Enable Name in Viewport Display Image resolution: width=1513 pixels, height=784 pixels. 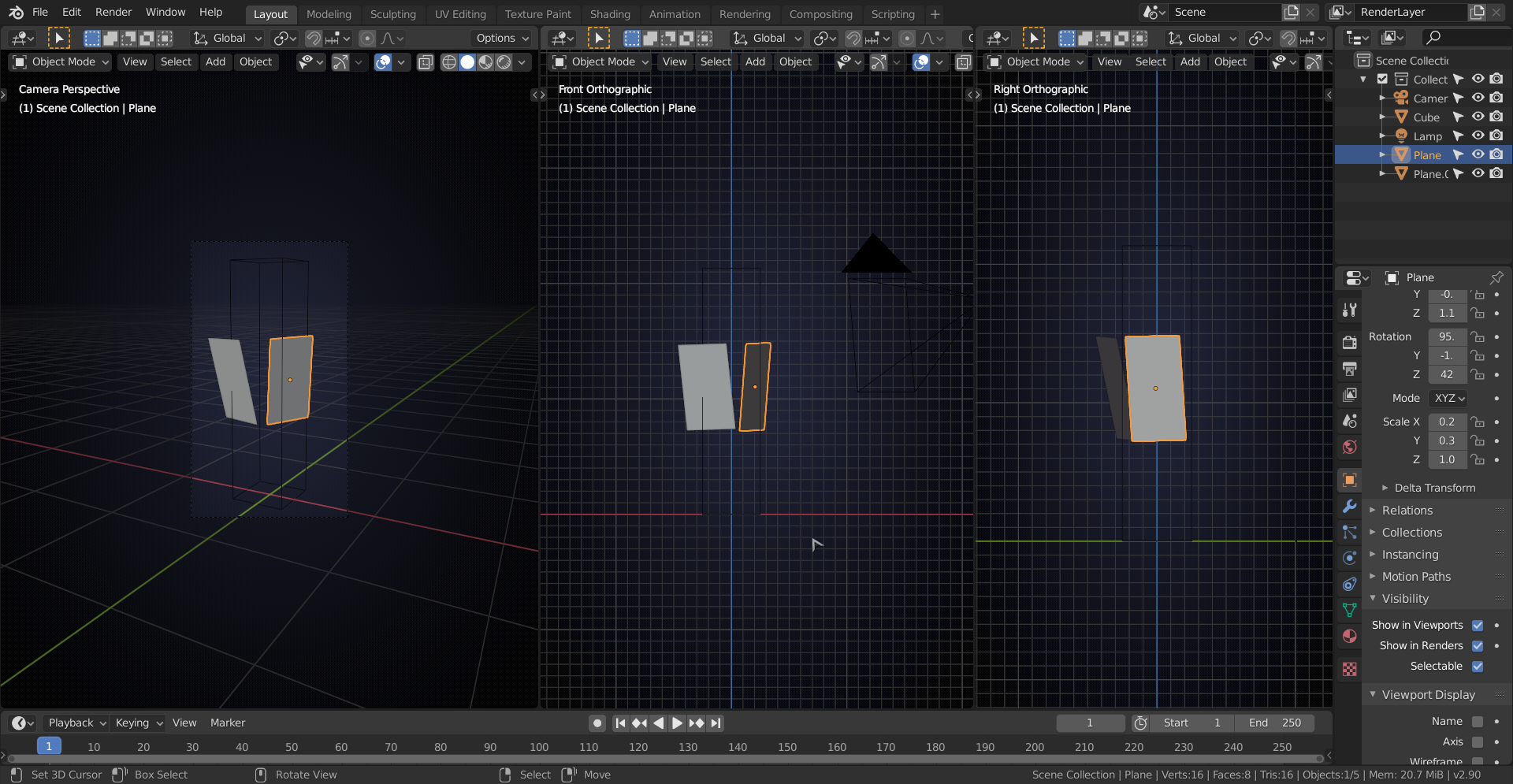pyautogui.click(x=1478, y=722)
